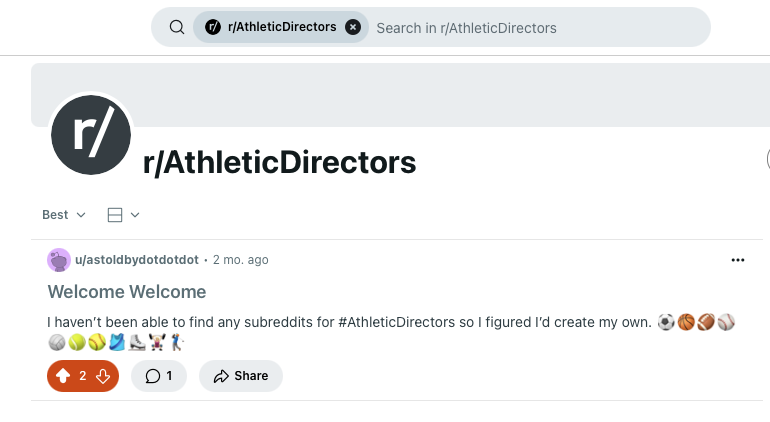The width and height of the screenshot is (770, 422).
Task: Open the u/astoldbydotdotdot profile link
Action: (137, 260)
